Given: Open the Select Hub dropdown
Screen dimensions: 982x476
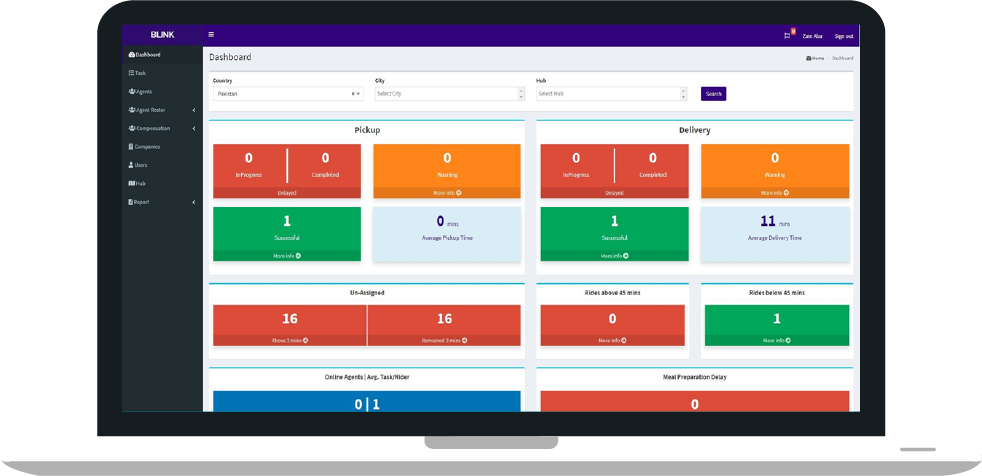Looking at the screenshot, I should 611,94.
